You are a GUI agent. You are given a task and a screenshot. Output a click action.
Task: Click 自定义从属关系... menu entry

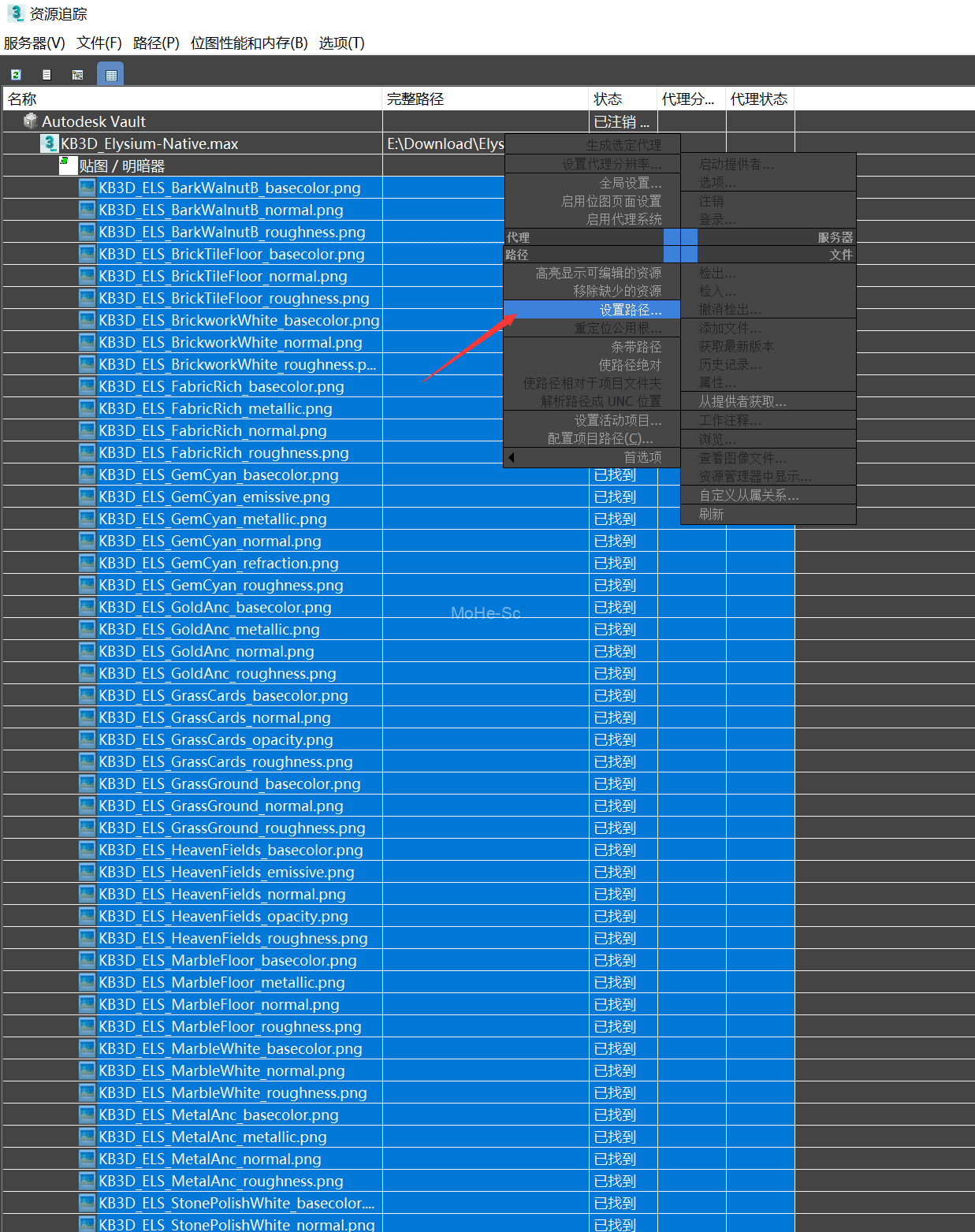[749, 495]
